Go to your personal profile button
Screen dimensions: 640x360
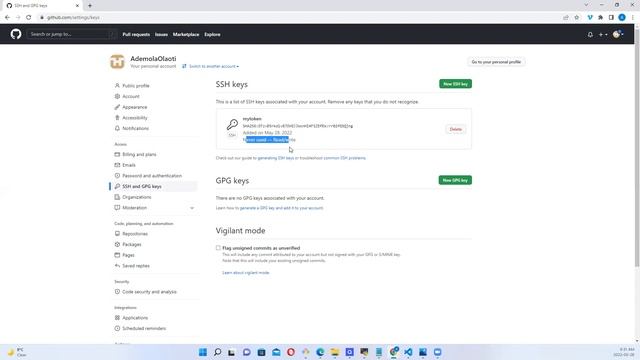pyautogui.click(x=496, y=62)
